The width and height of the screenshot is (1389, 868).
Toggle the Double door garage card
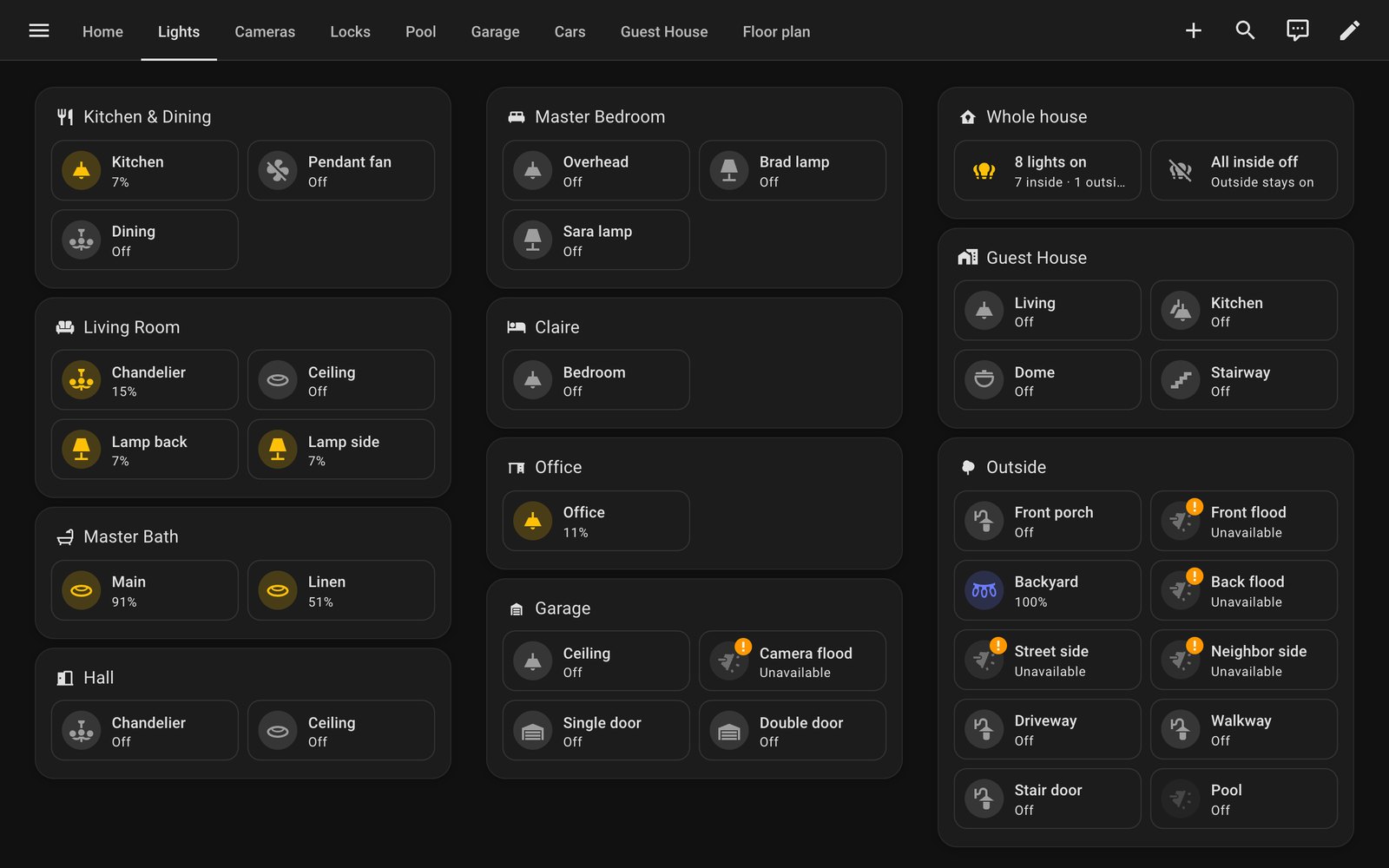pyautogui.click(x=793, y=731)
